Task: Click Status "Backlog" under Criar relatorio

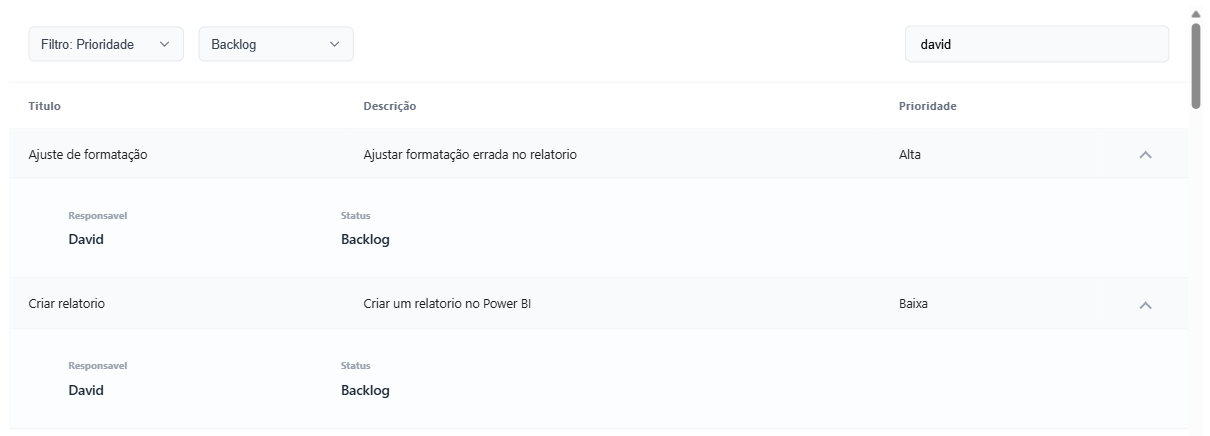Action: point(365,391)
